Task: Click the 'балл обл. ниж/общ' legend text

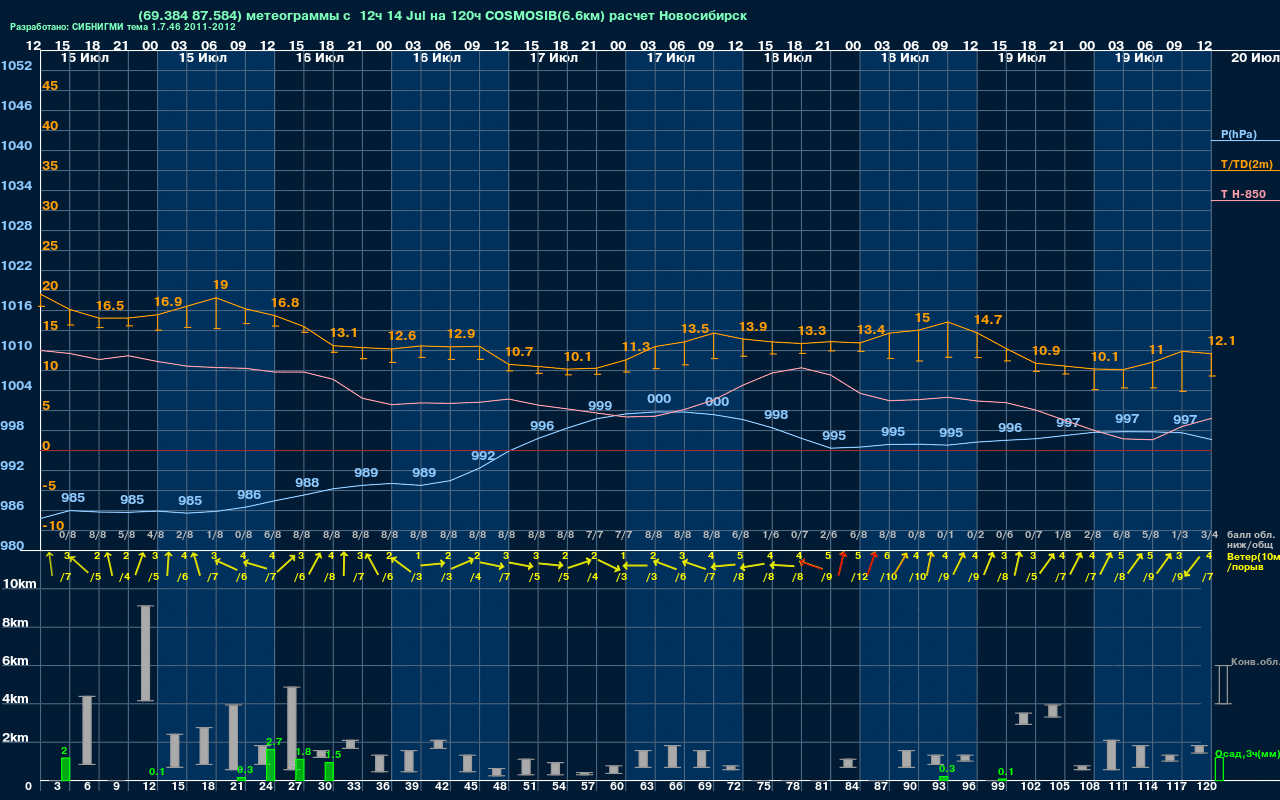Action: [1250, 540]
